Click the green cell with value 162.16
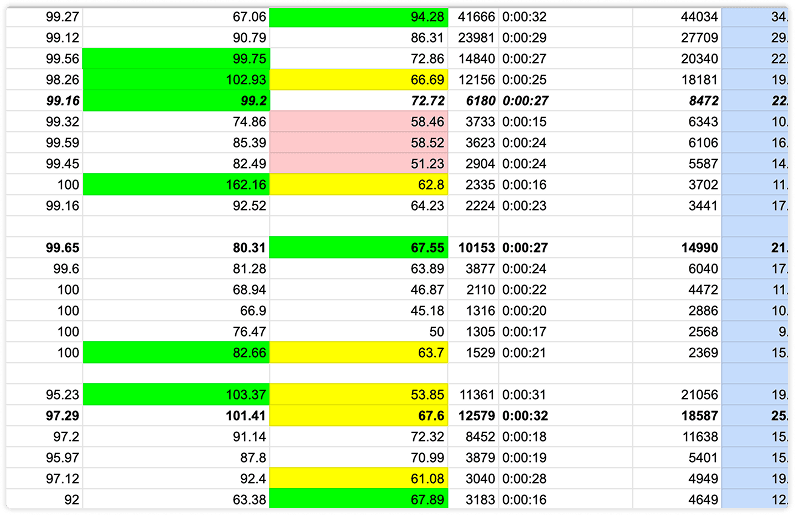 point(176,185)
